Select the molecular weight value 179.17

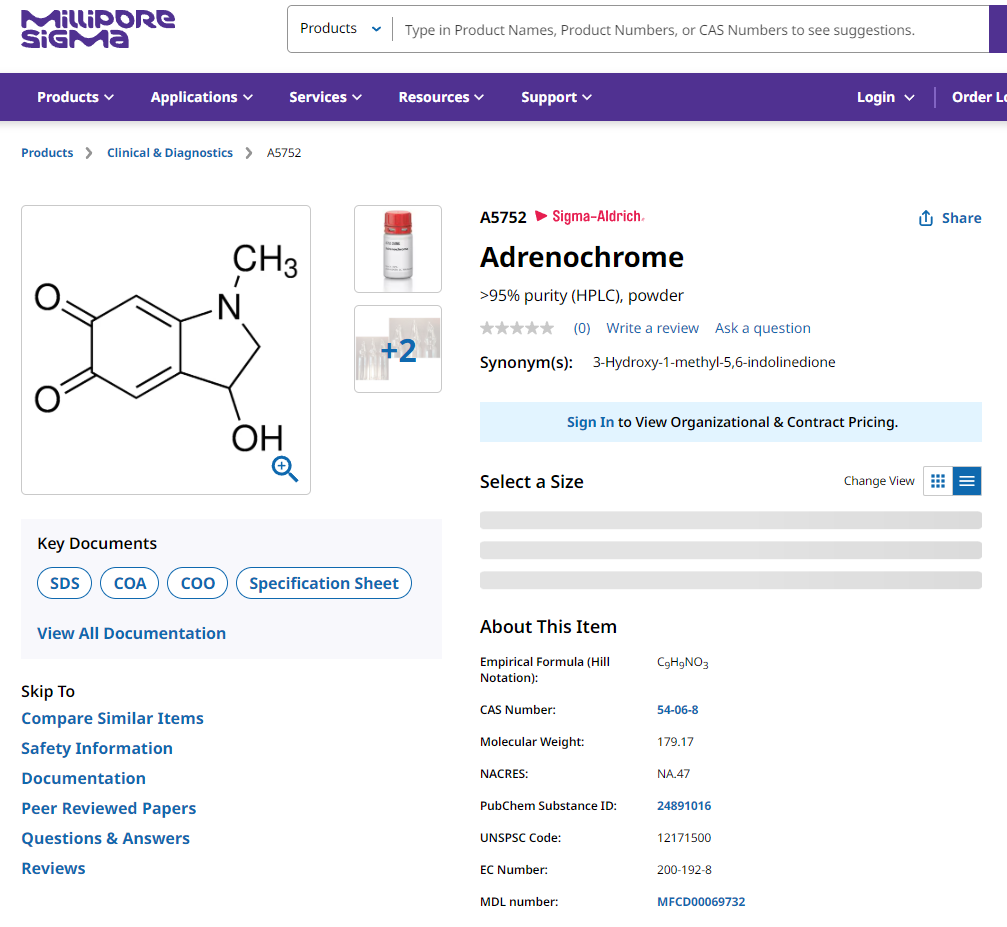[676, 742]
